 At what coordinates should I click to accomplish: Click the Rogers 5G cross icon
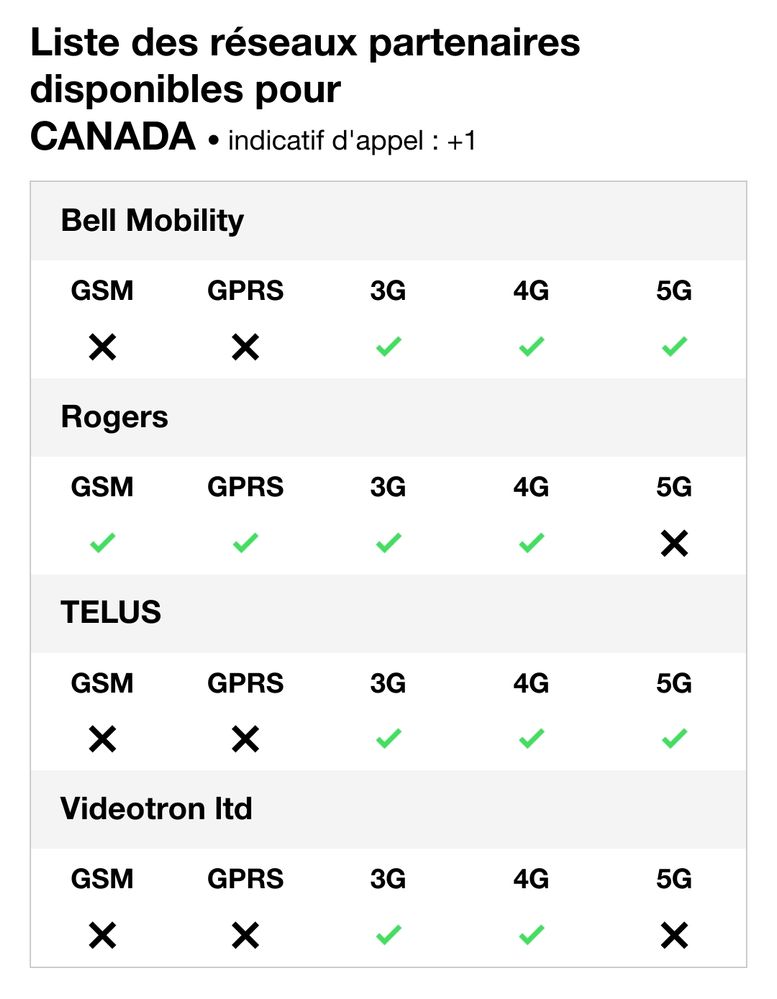(674, 544)
